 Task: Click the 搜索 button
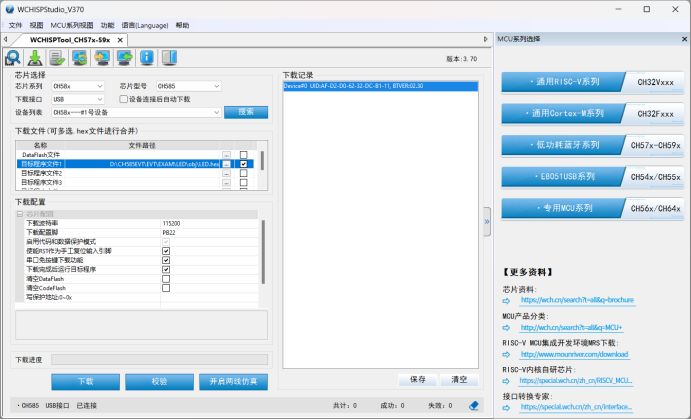click(246, 112)
